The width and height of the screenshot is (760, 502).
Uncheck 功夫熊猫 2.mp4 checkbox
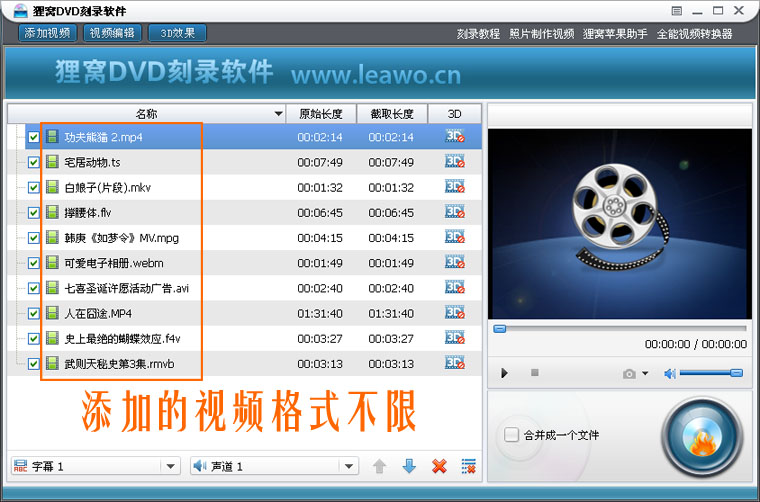click(33, 137)
